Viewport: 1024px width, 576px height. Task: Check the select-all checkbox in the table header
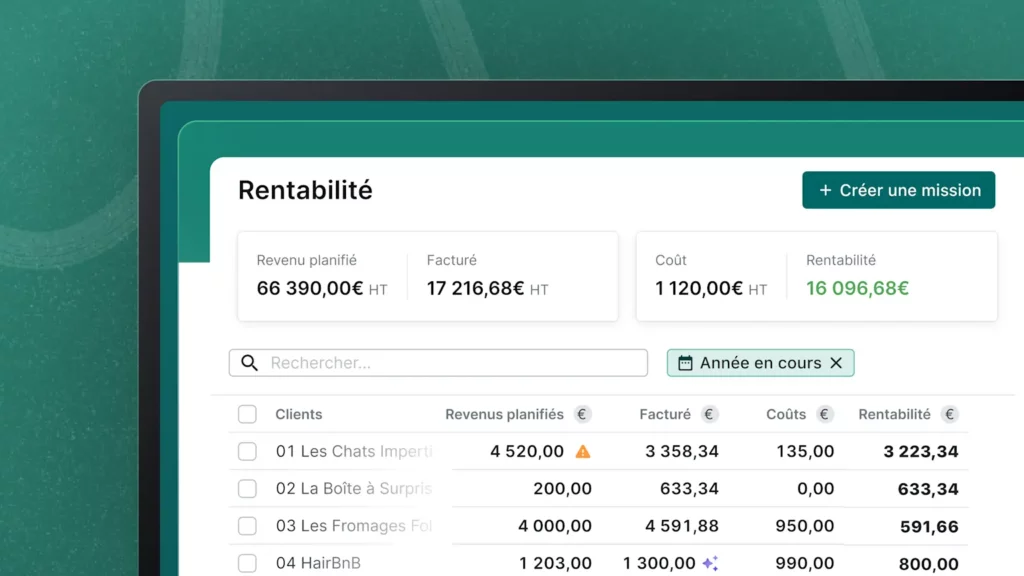point(247,414)
